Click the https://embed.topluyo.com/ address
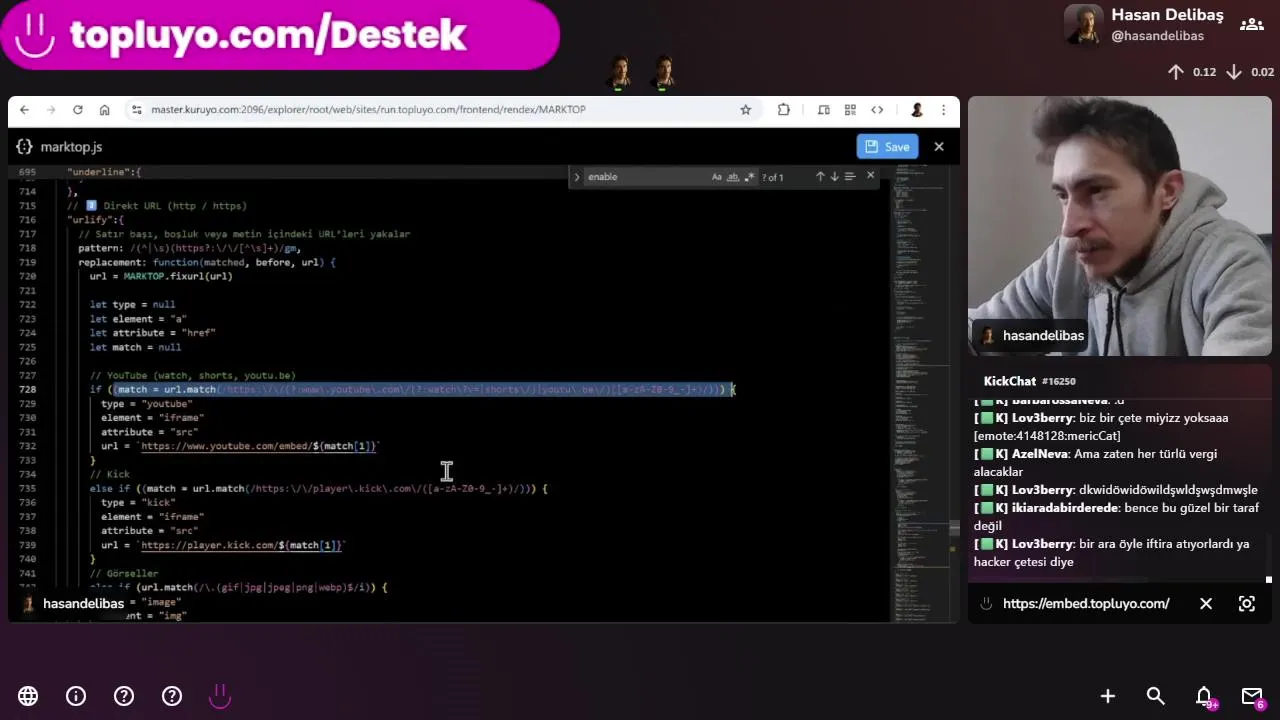This screenshot has height=720, width=1280. pos(1086,604)
